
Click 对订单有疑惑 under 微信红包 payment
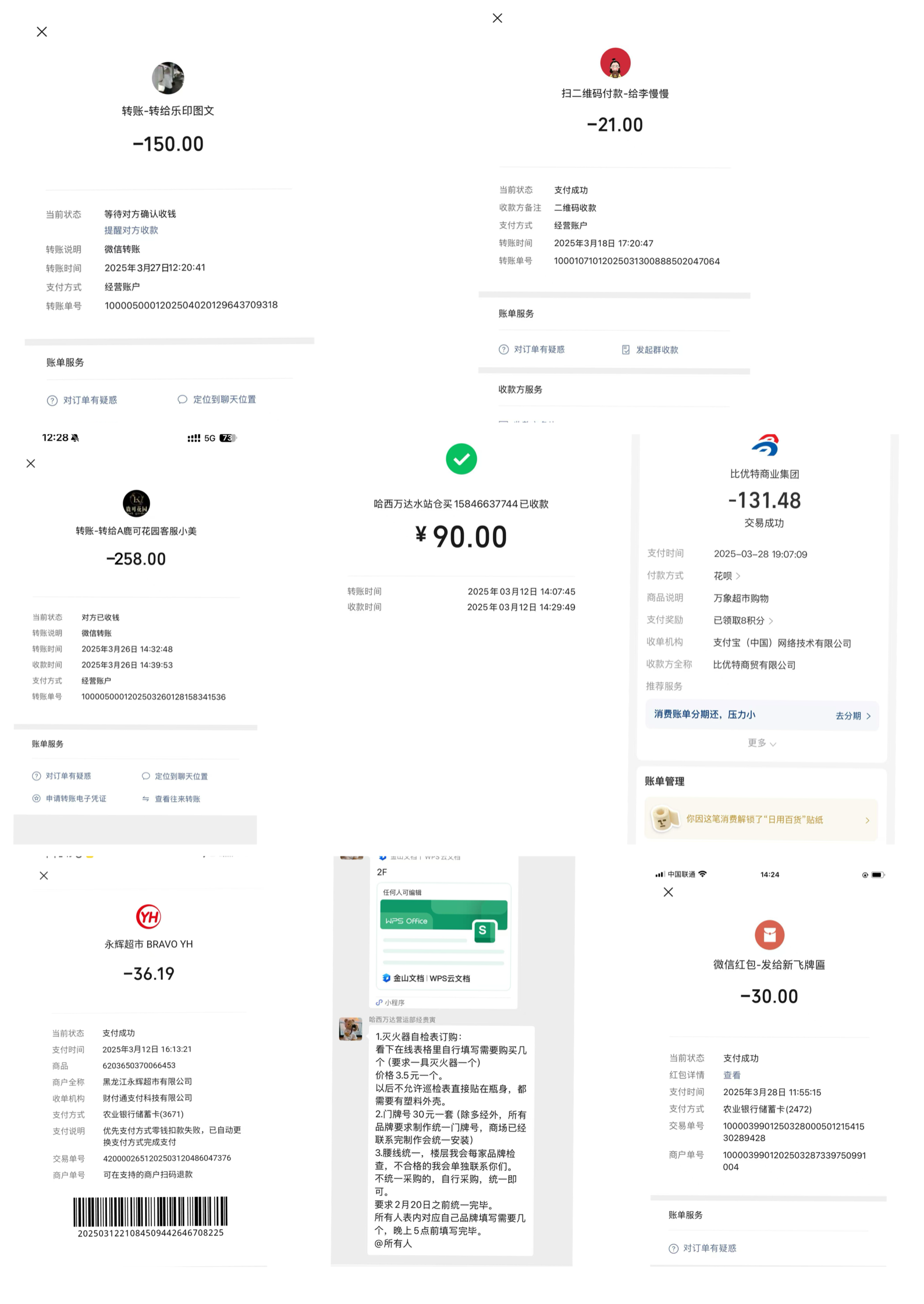coord(703,1248)
